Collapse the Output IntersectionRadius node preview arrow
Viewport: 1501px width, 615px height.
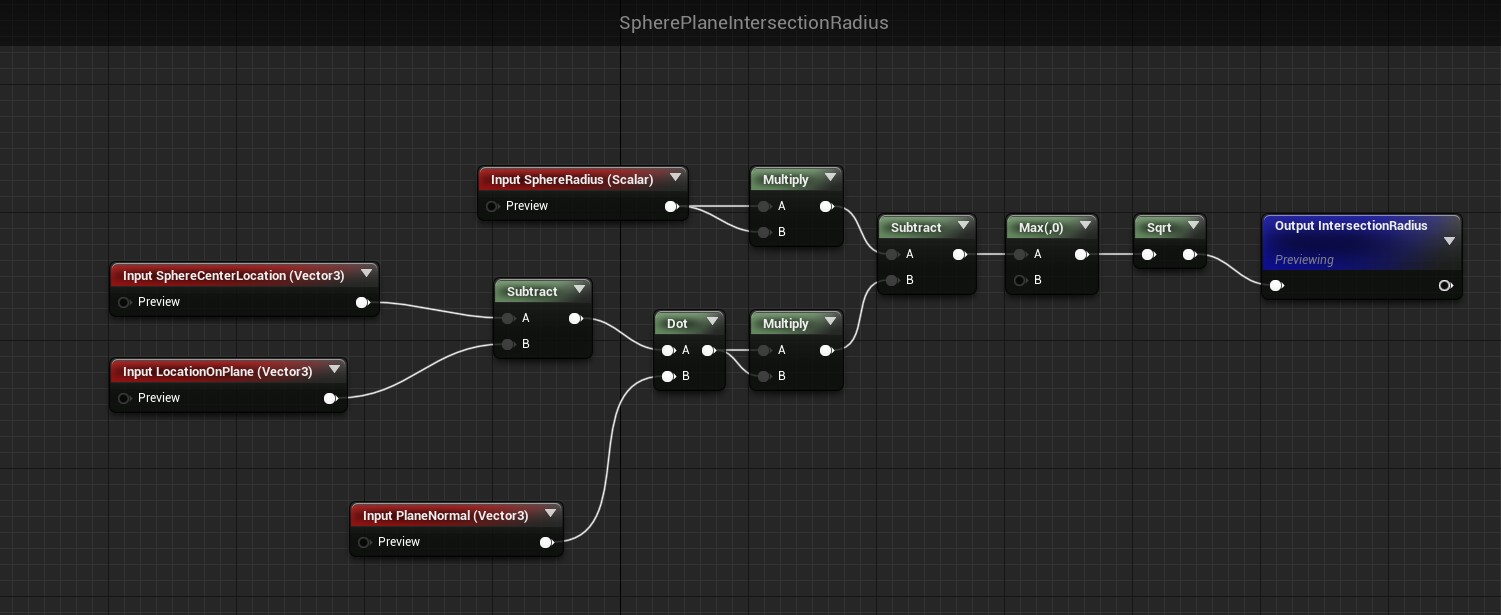click(x=1449, y=241)
